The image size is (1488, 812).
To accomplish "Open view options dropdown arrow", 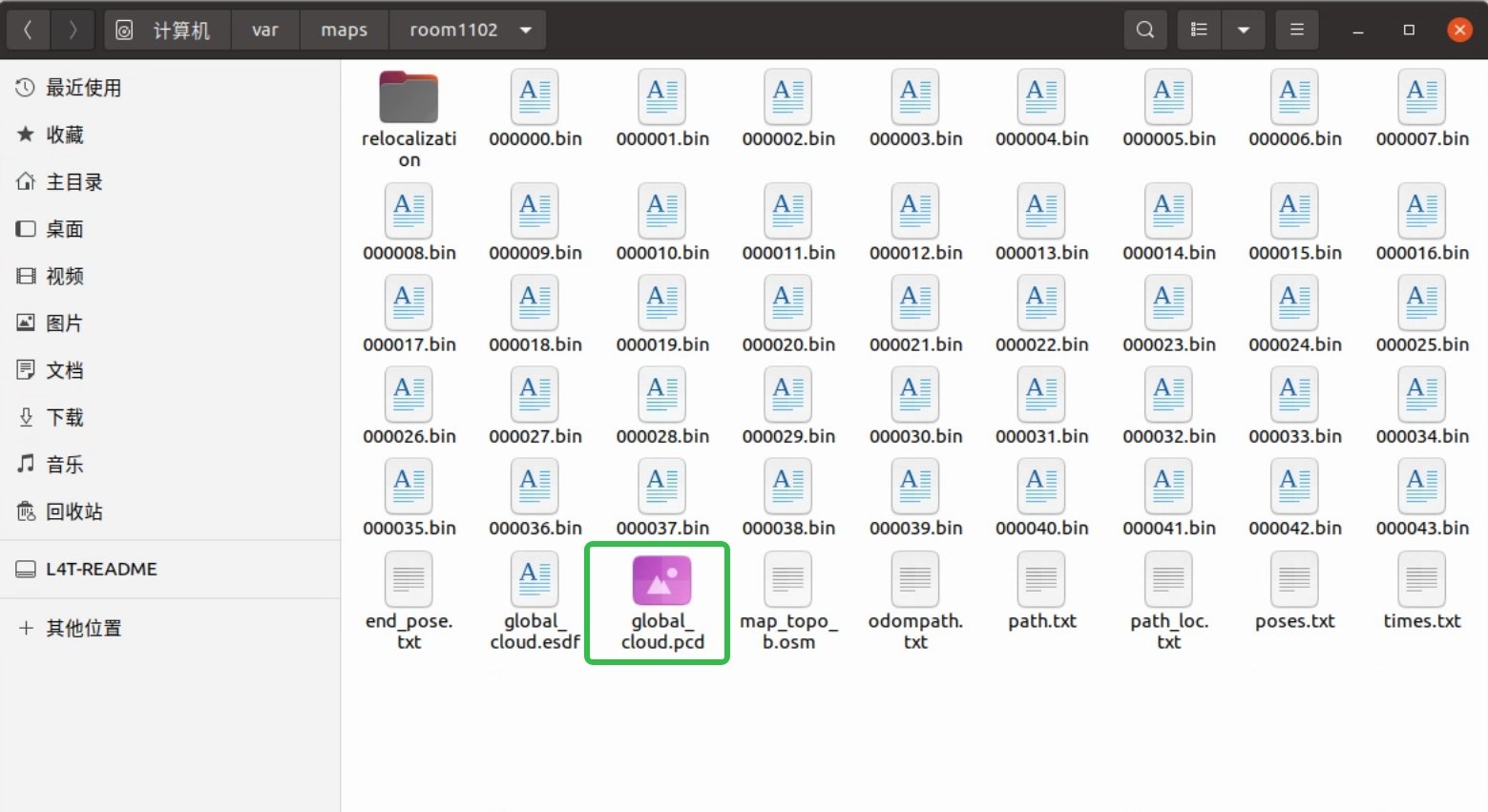I will [1244, 30].
